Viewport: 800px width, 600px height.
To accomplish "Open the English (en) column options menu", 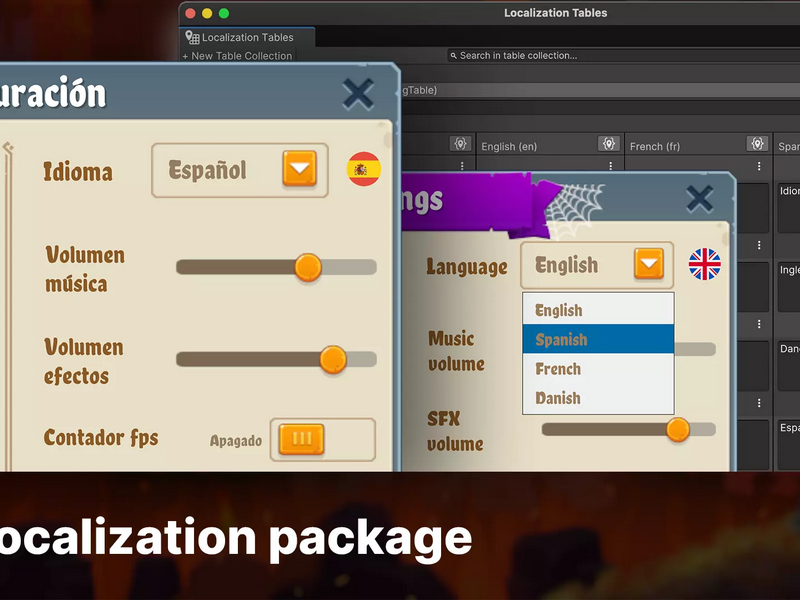I will tap(610, 166).
